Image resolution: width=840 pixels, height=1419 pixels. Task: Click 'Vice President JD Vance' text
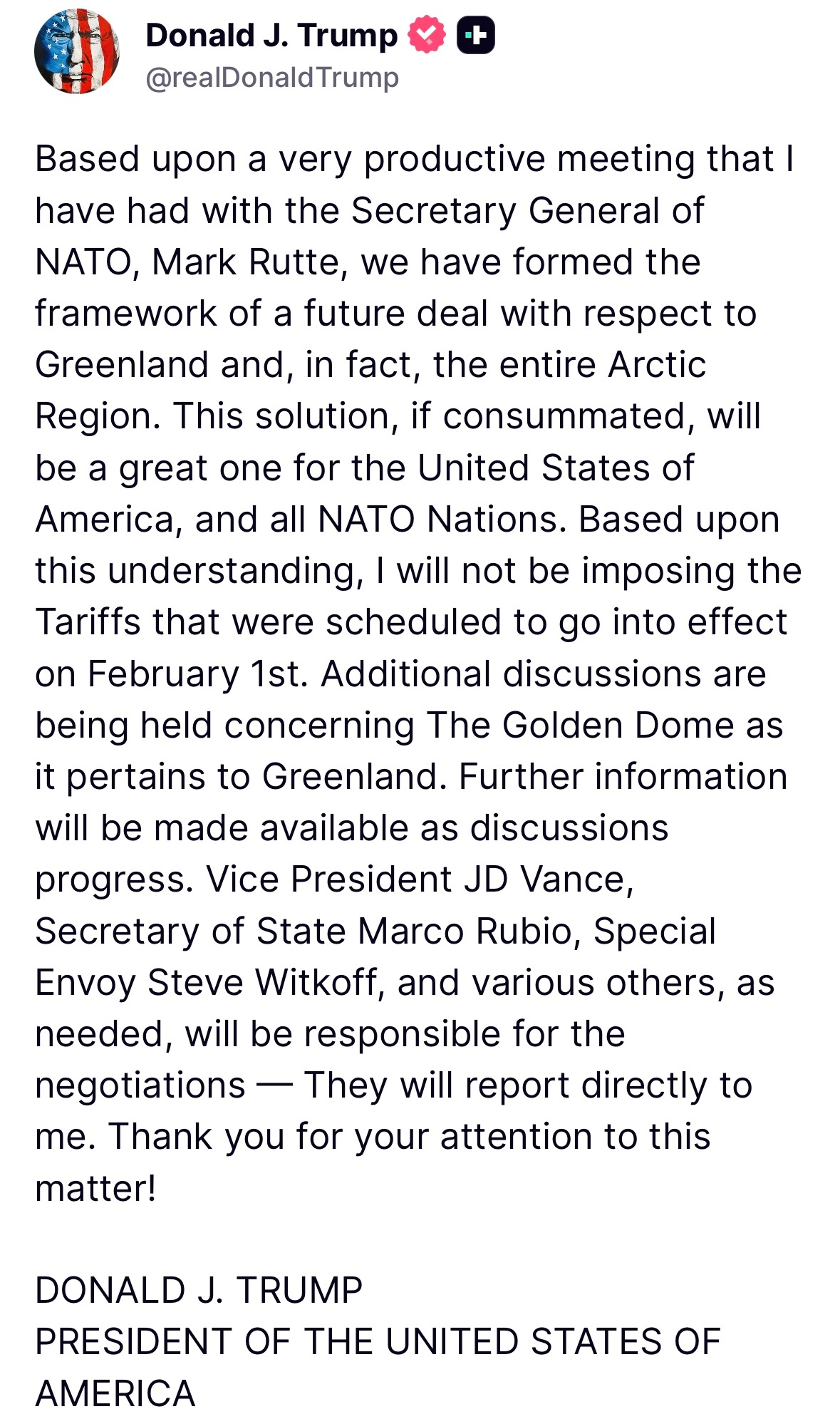[x=420, y=879]
